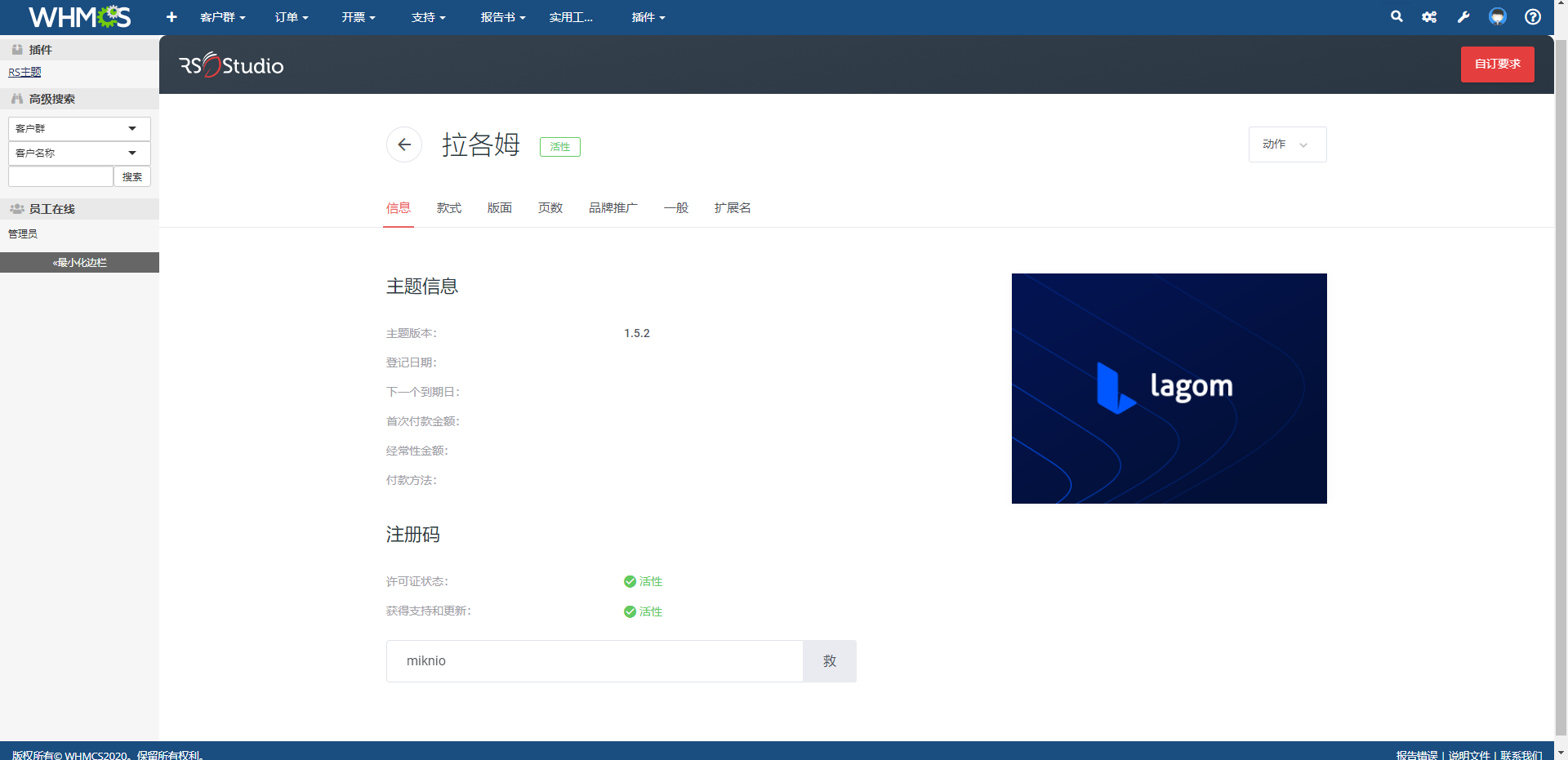
Task: Open the global search magnifier icon
Action: click(1396, 16)
